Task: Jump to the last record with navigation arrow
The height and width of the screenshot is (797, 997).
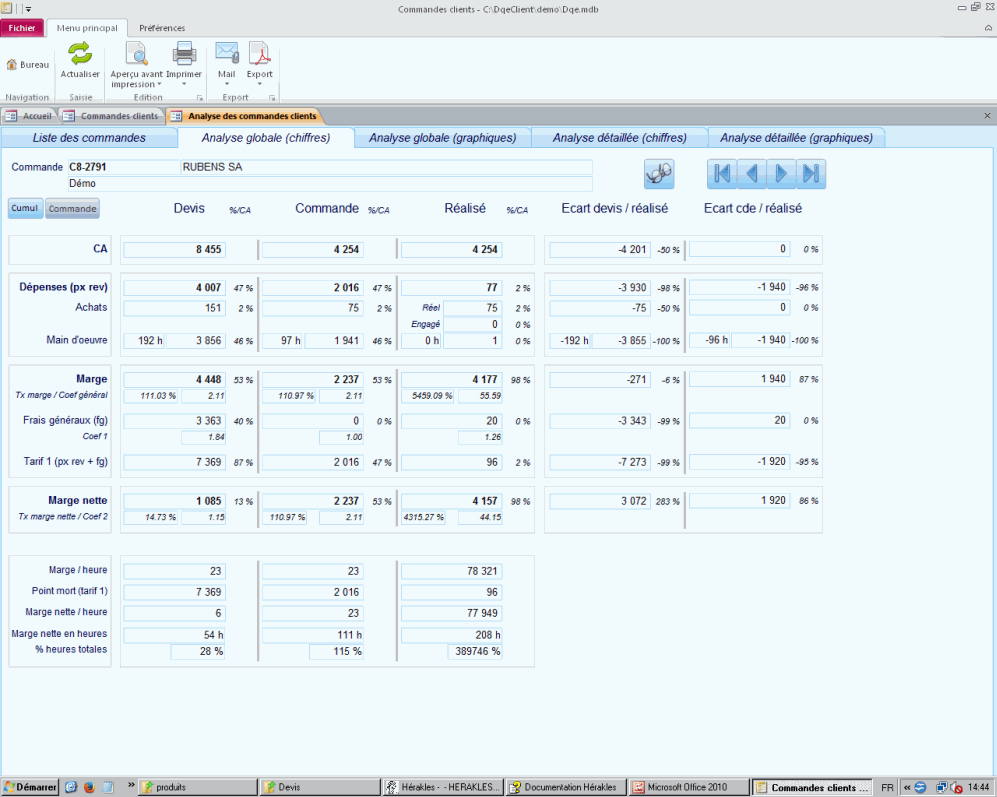Action: (x=811, y=173)
